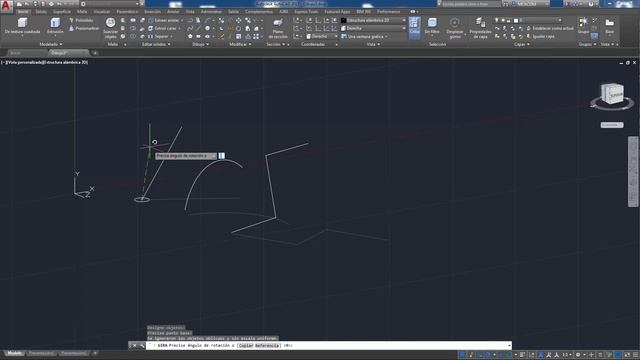
Task: Click Establecer como actual layer button
Action: pyautogui.click(x=550, y=28)
